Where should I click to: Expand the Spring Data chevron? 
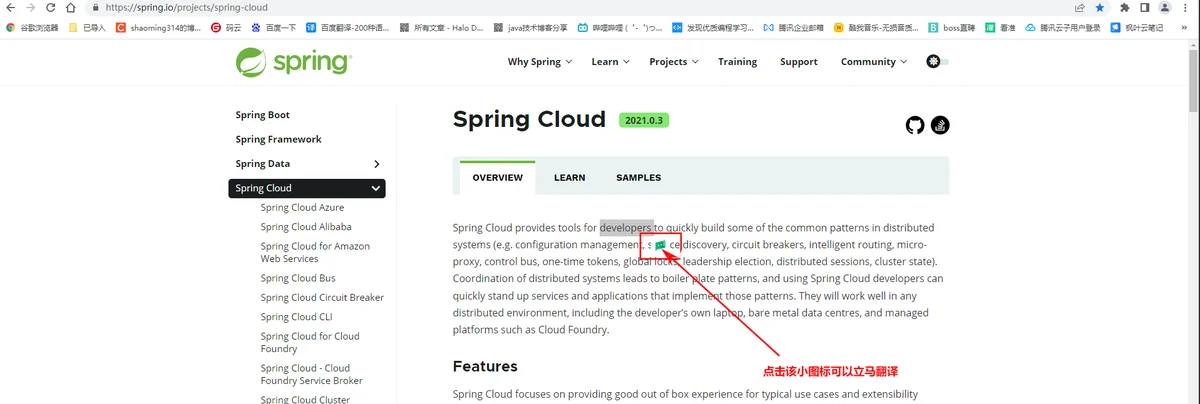376,164
